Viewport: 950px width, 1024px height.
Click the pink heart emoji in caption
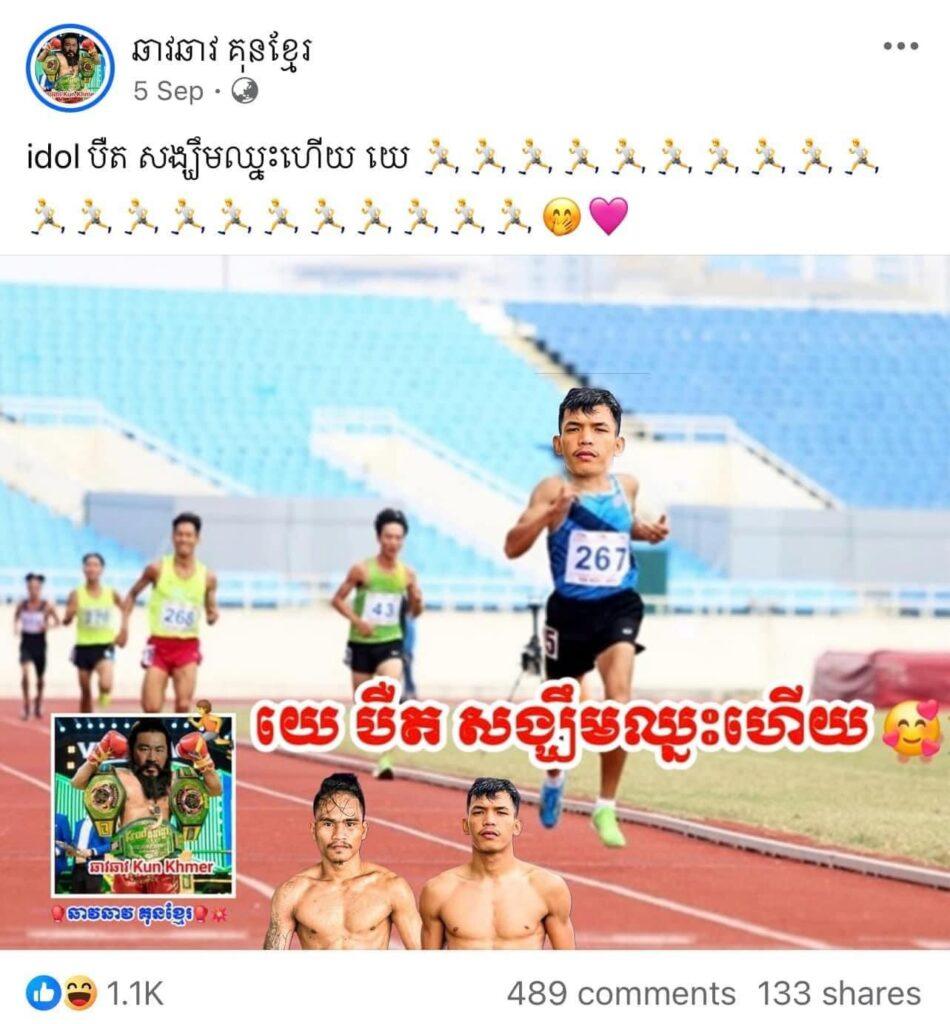(x=609, y=216)
